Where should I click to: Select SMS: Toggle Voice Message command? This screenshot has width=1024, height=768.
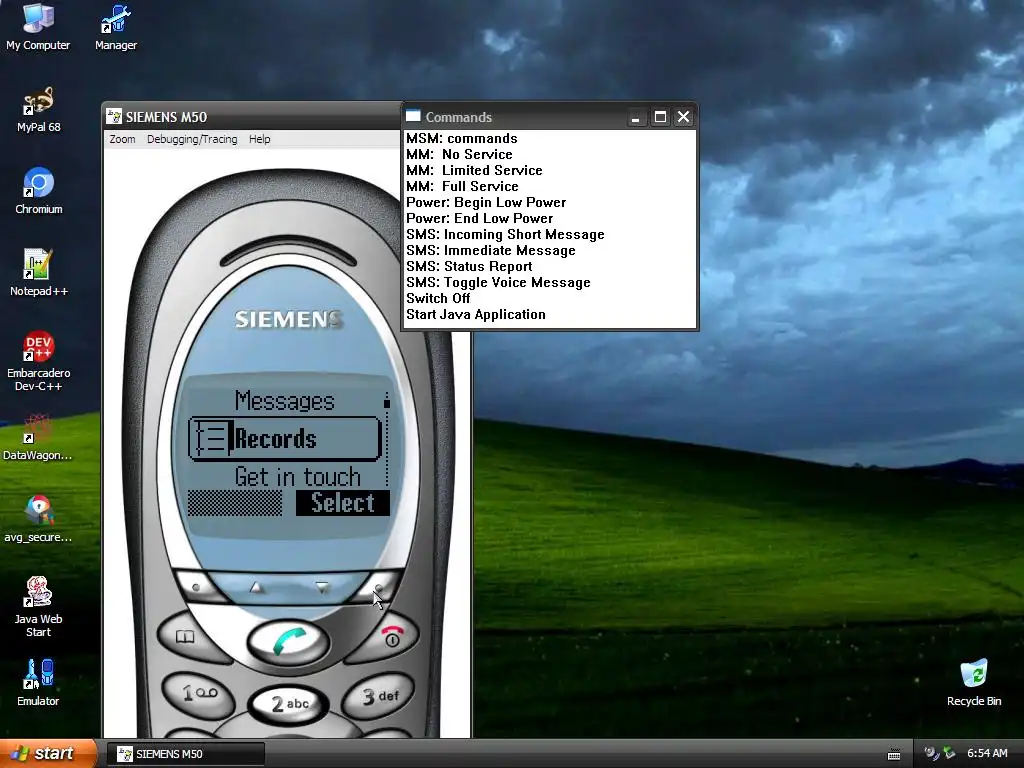[x=498, y=283]
